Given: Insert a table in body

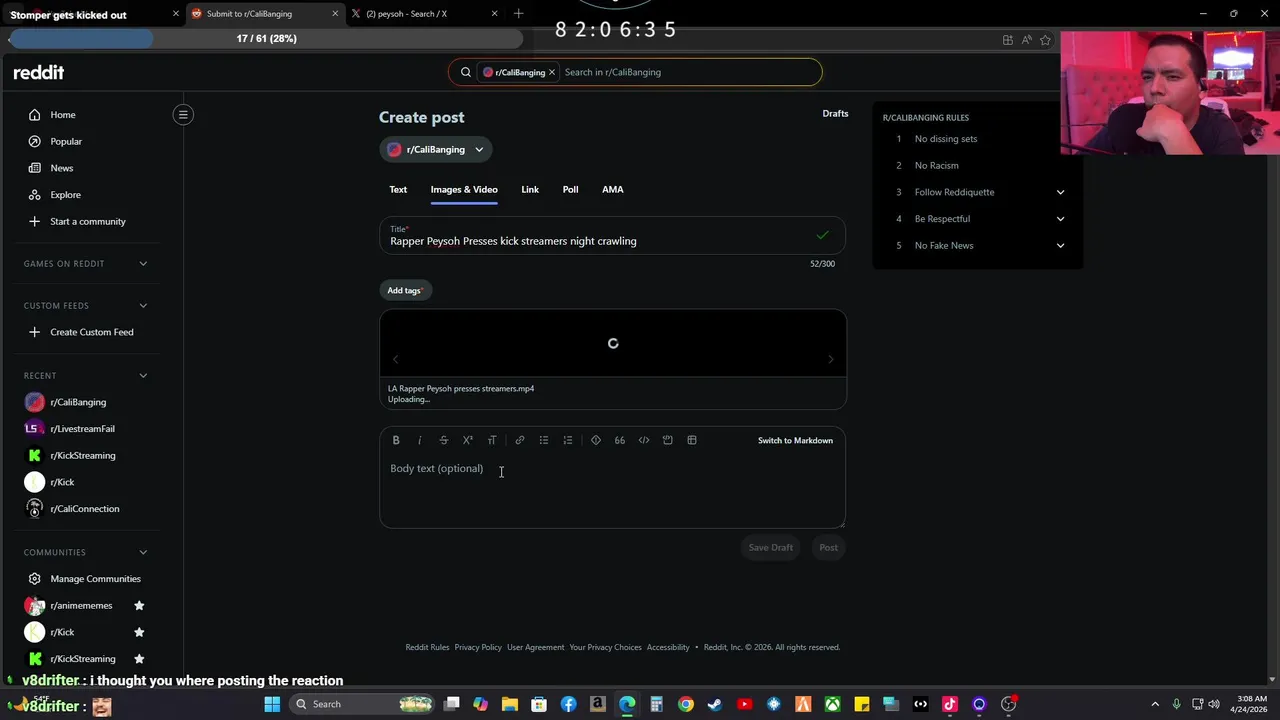Looking at the screenshot, I should click(692, 440).
